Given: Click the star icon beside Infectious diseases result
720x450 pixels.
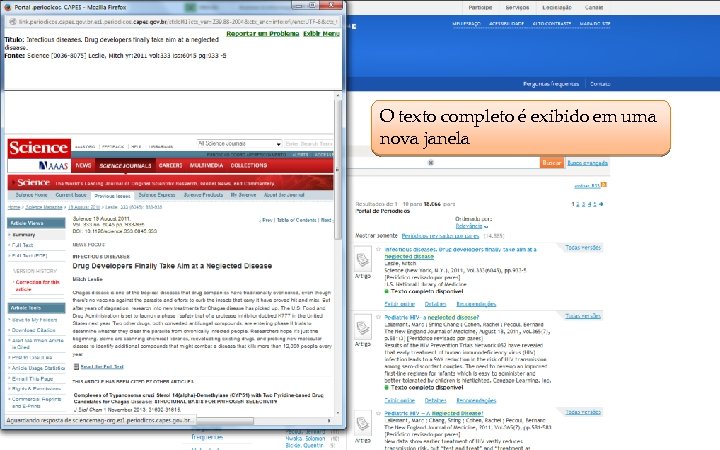Looking at the screenshot, I should (378, 249).
